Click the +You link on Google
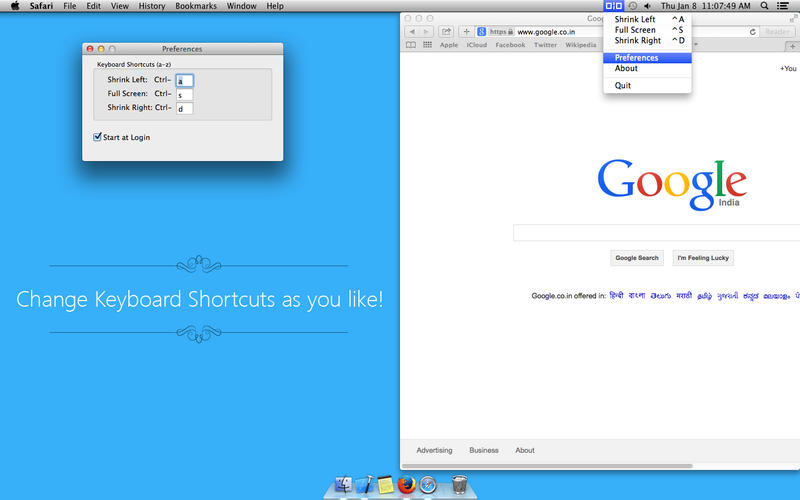The image size is (800, 500). 788,68
